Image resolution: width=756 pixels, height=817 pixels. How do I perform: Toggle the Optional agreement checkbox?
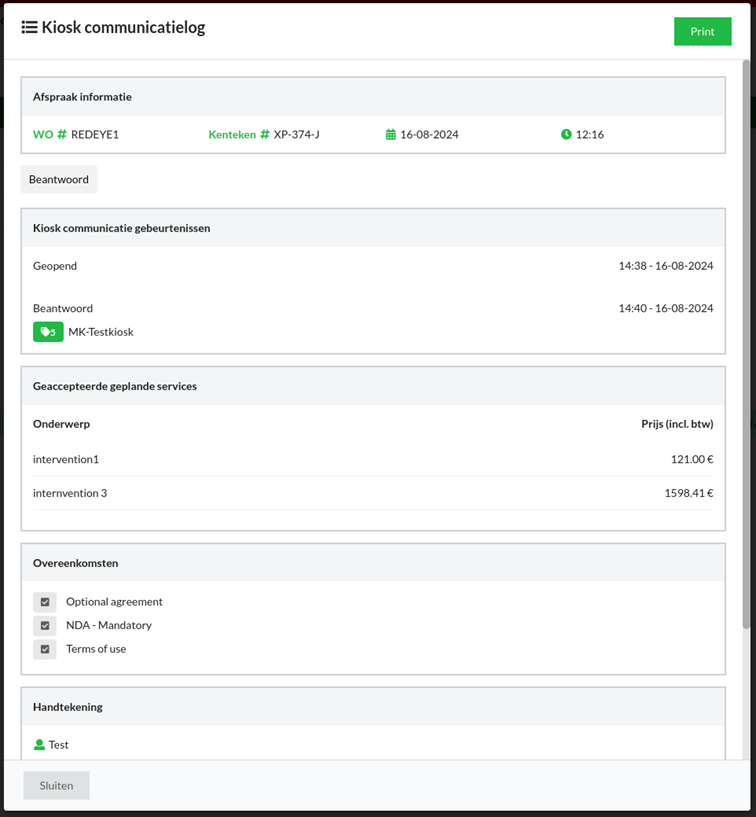45,602
